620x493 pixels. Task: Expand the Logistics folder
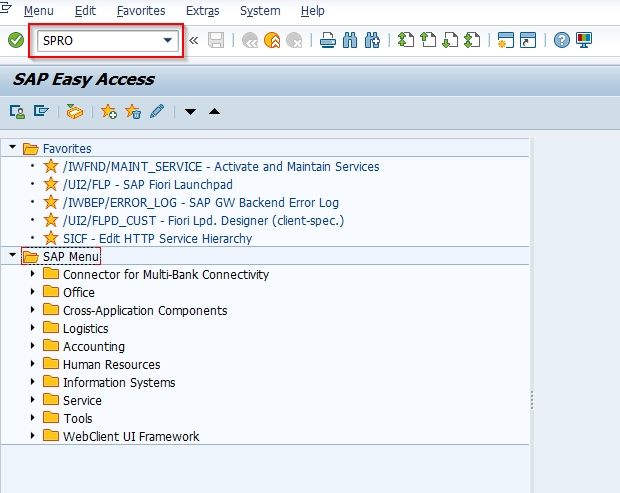point(33,327)
